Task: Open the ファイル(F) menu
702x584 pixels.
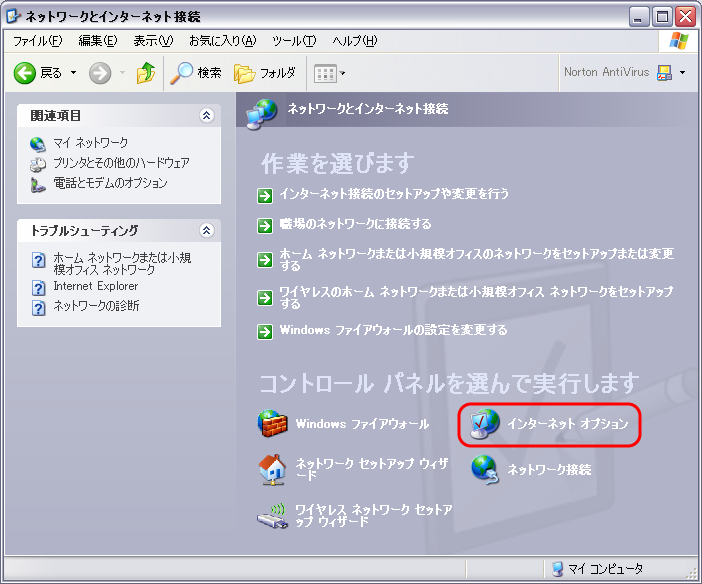Action: [38, 41]
